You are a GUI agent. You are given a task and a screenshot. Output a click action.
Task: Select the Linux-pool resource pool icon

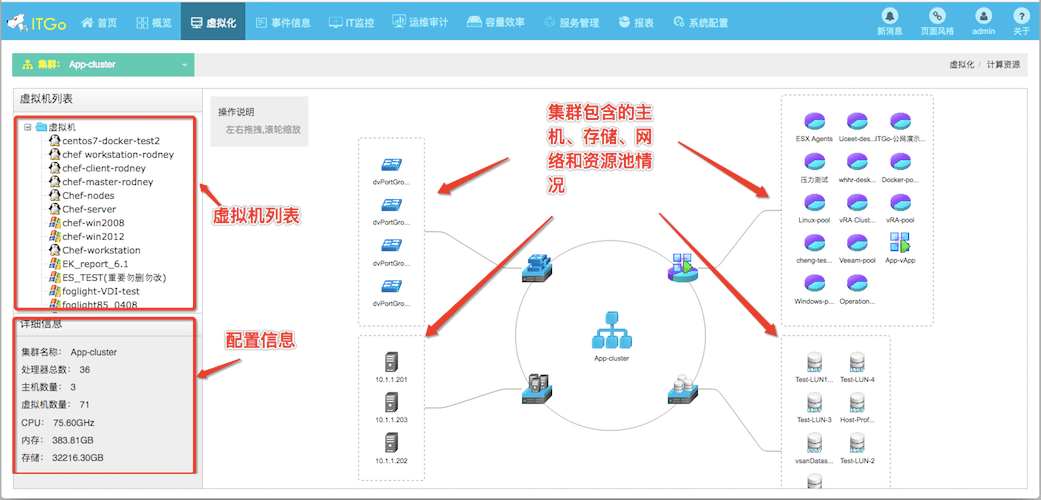814,202
